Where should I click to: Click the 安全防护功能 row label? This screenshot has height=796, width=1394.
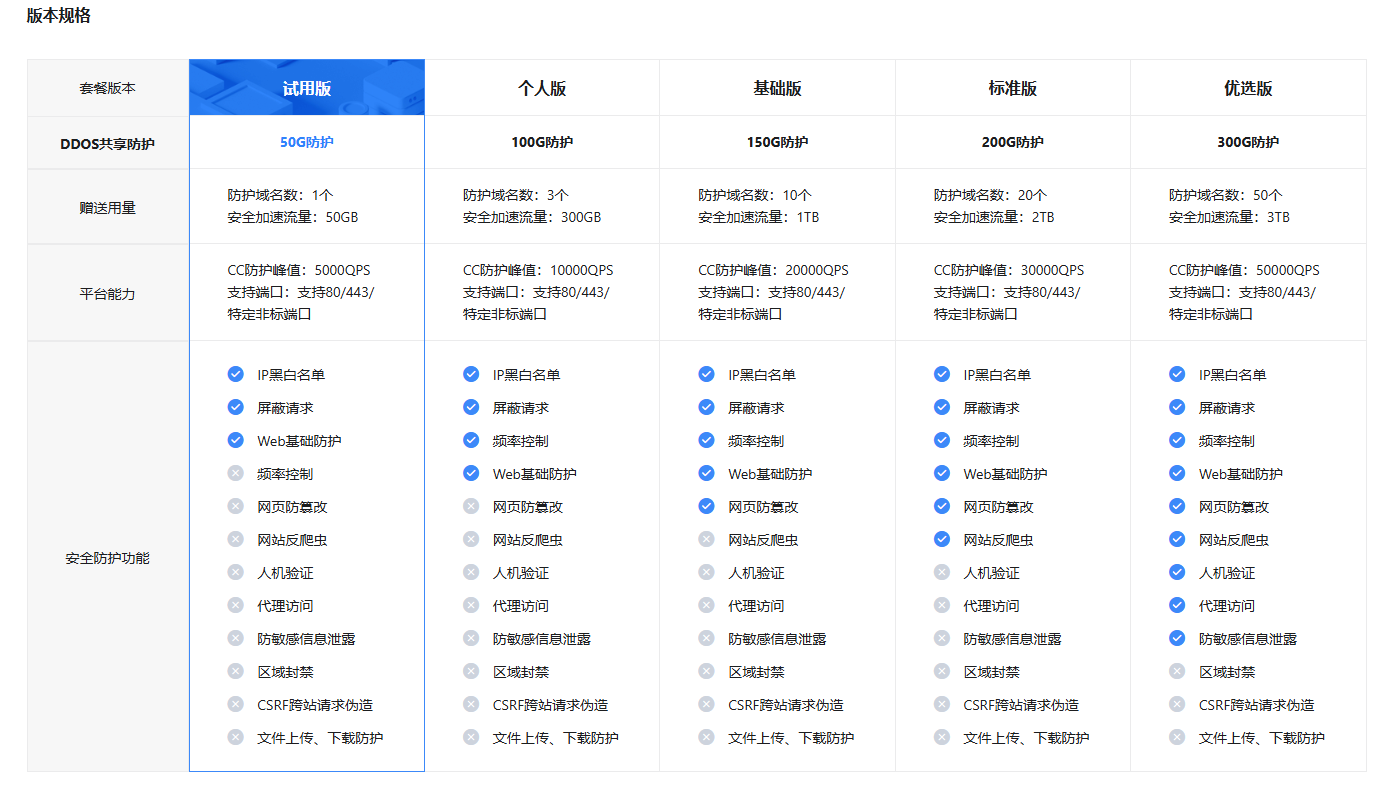[x=108, y=558]
